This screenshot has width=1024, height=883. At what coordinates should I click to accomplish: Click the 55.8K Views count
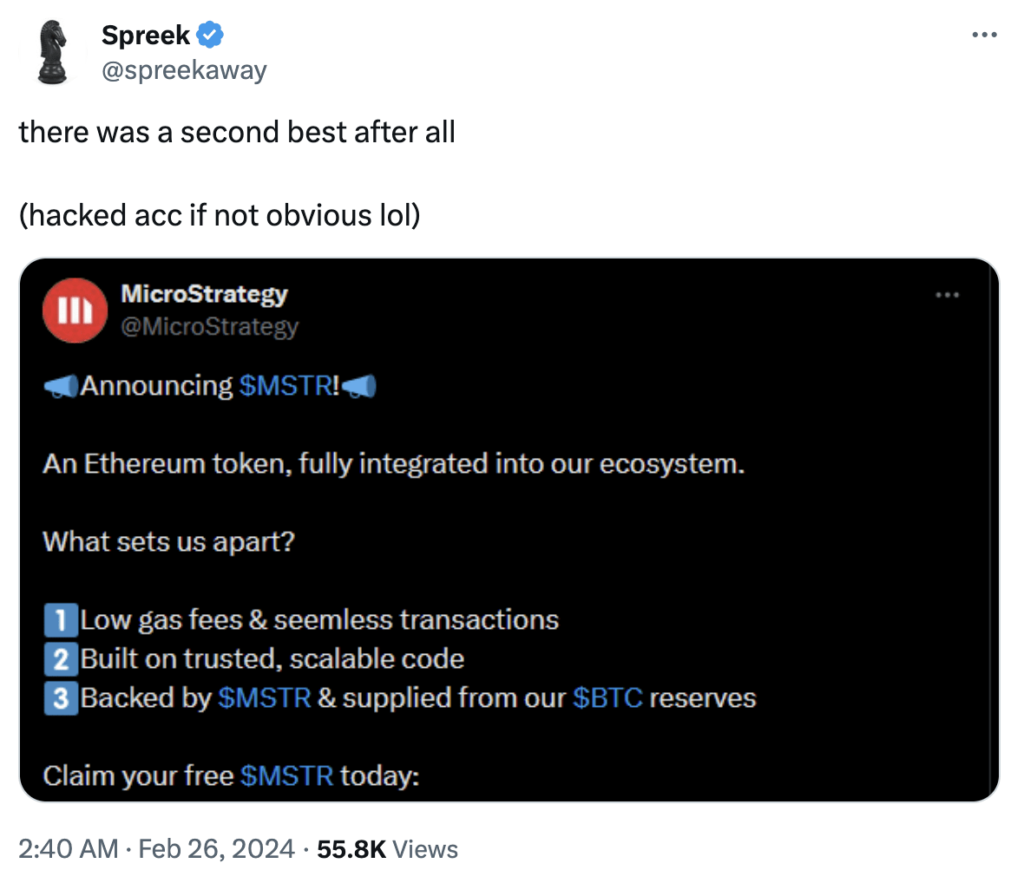(x=387, y=849)
